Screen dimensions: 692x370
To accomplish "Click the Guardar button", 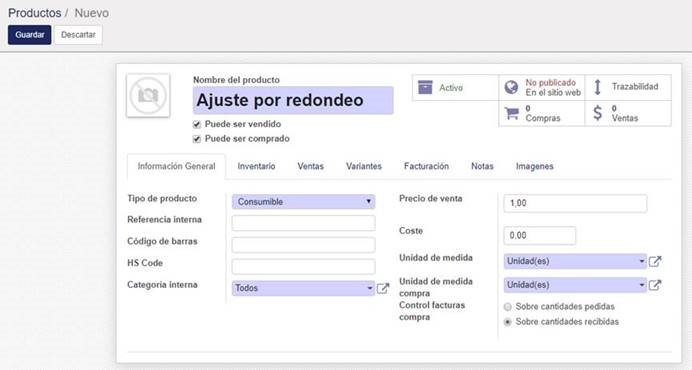I will (30, 35).
